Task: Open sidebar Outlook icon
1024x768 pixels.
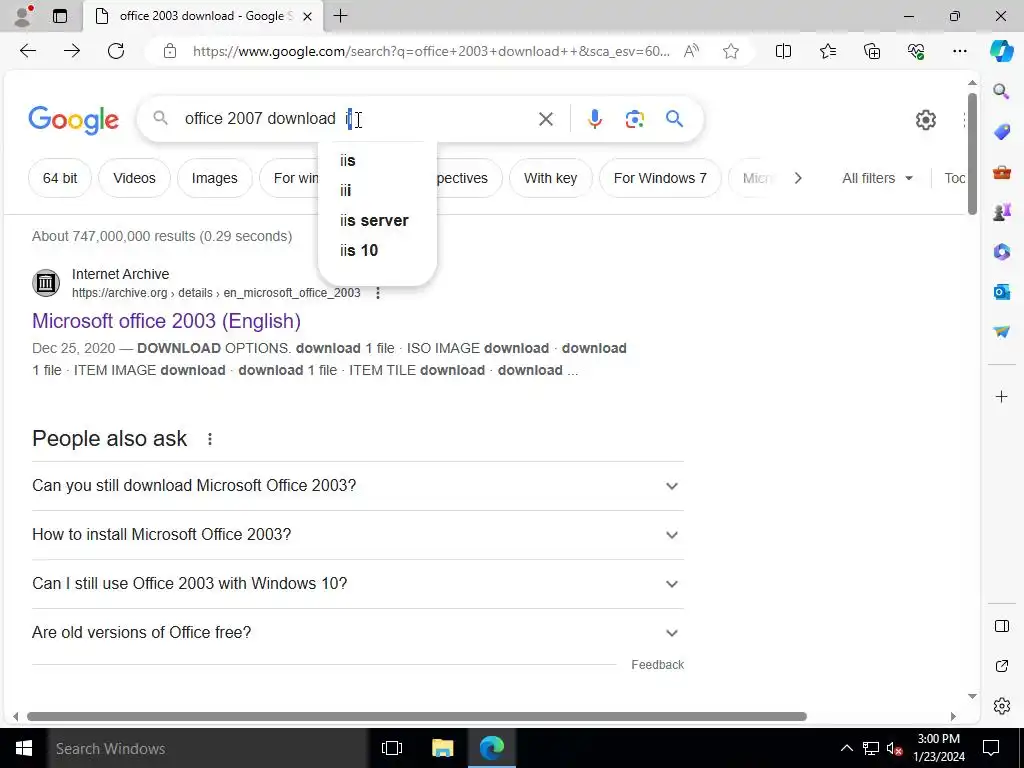Action: point(1001,292)
